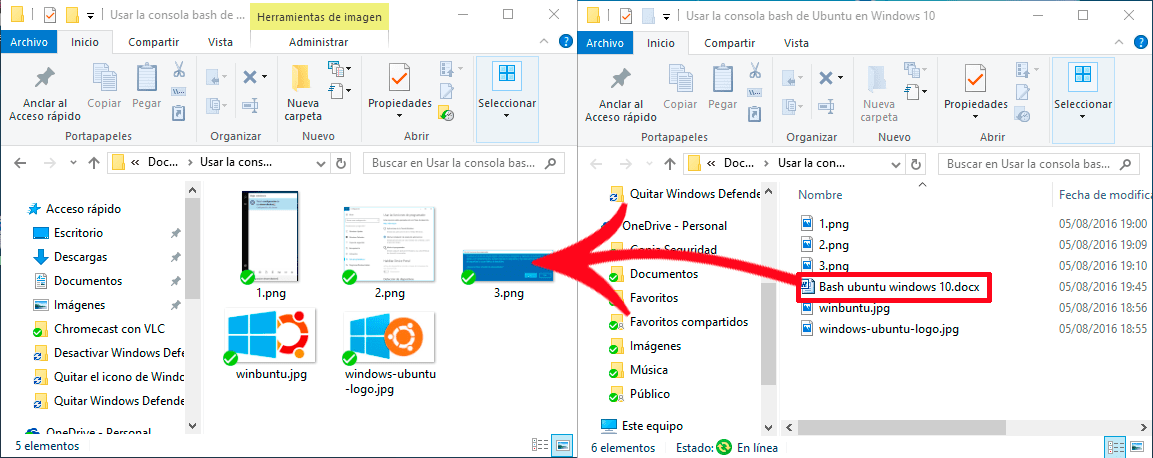The height and width of the screenshot is (458, 1153).
Task: Open address history dropdown in right window
Action: 897,163
